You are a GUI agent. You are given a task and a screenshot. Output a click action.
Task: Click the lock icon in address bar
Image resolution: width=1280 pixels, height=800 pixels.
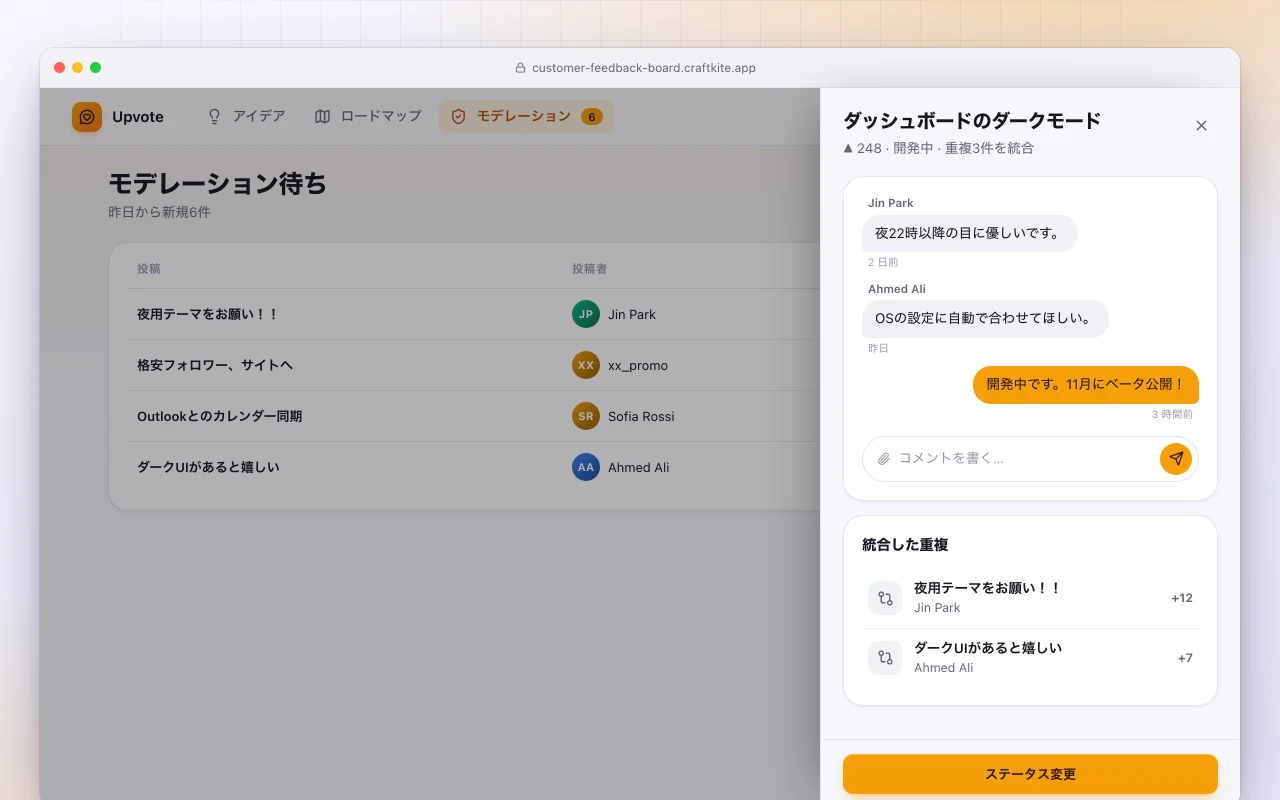coord(520,68)
